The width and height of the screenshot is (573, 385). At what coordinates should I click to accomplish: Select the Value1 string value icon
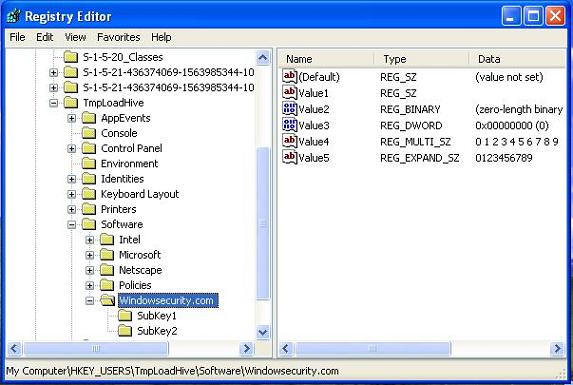click(x=289, y=92)
